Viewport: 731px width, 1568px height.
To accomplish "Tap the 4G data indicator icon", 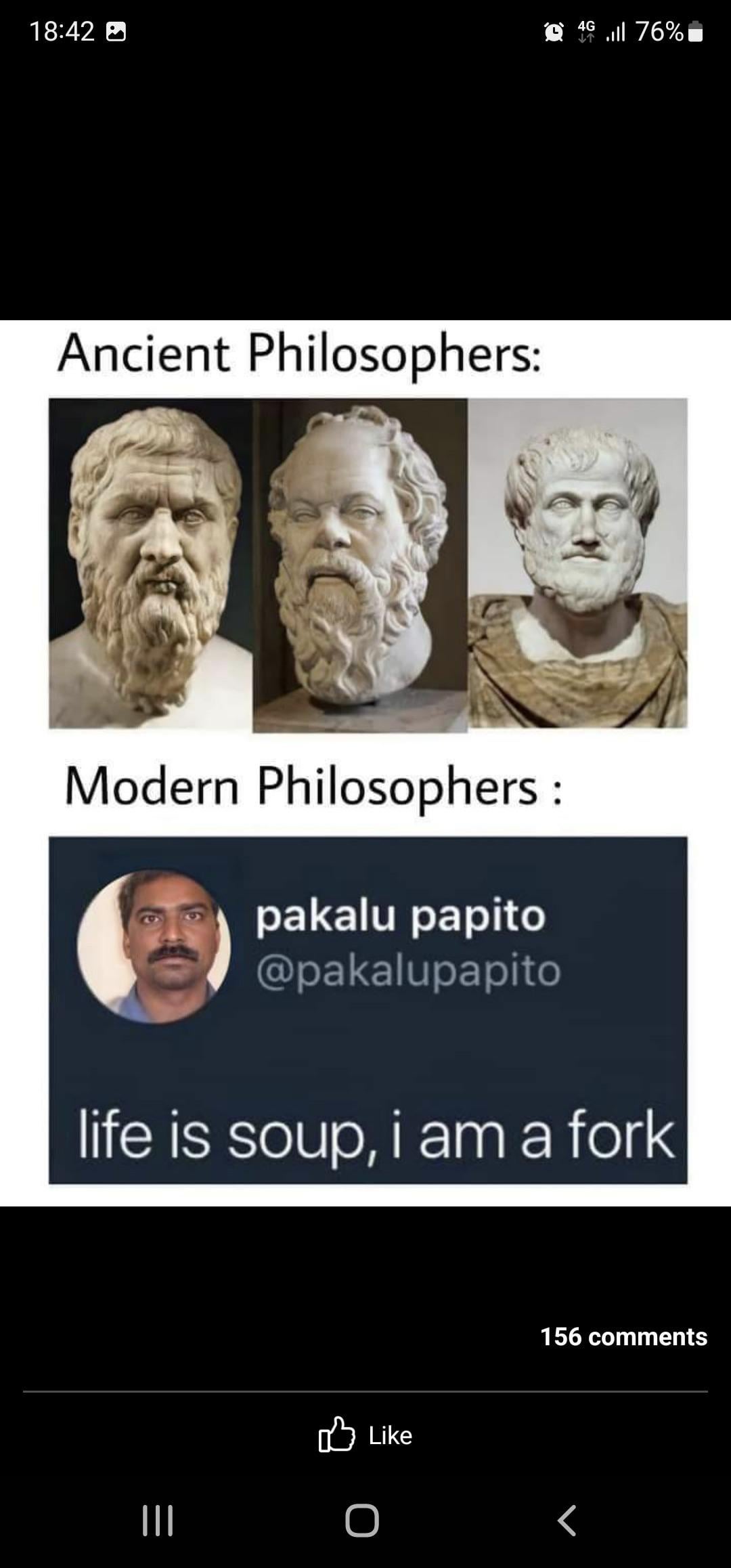I will point(586,31).
